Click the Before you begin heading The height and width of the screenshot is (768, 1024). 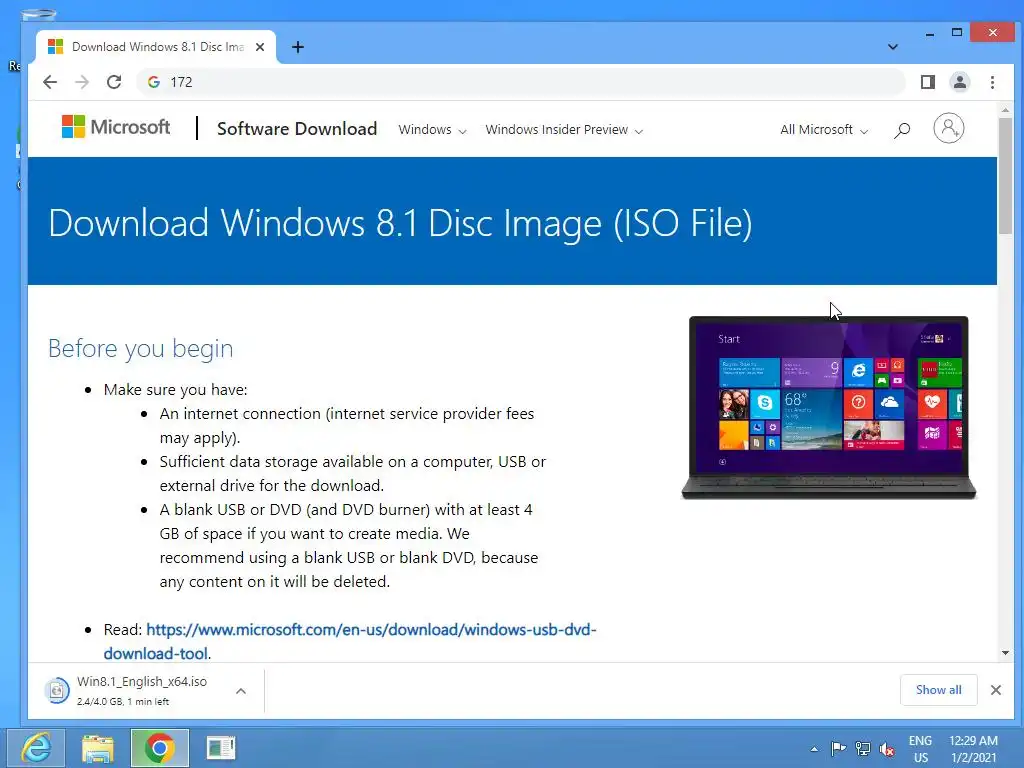pyautogui.click(x=140, y=348)
